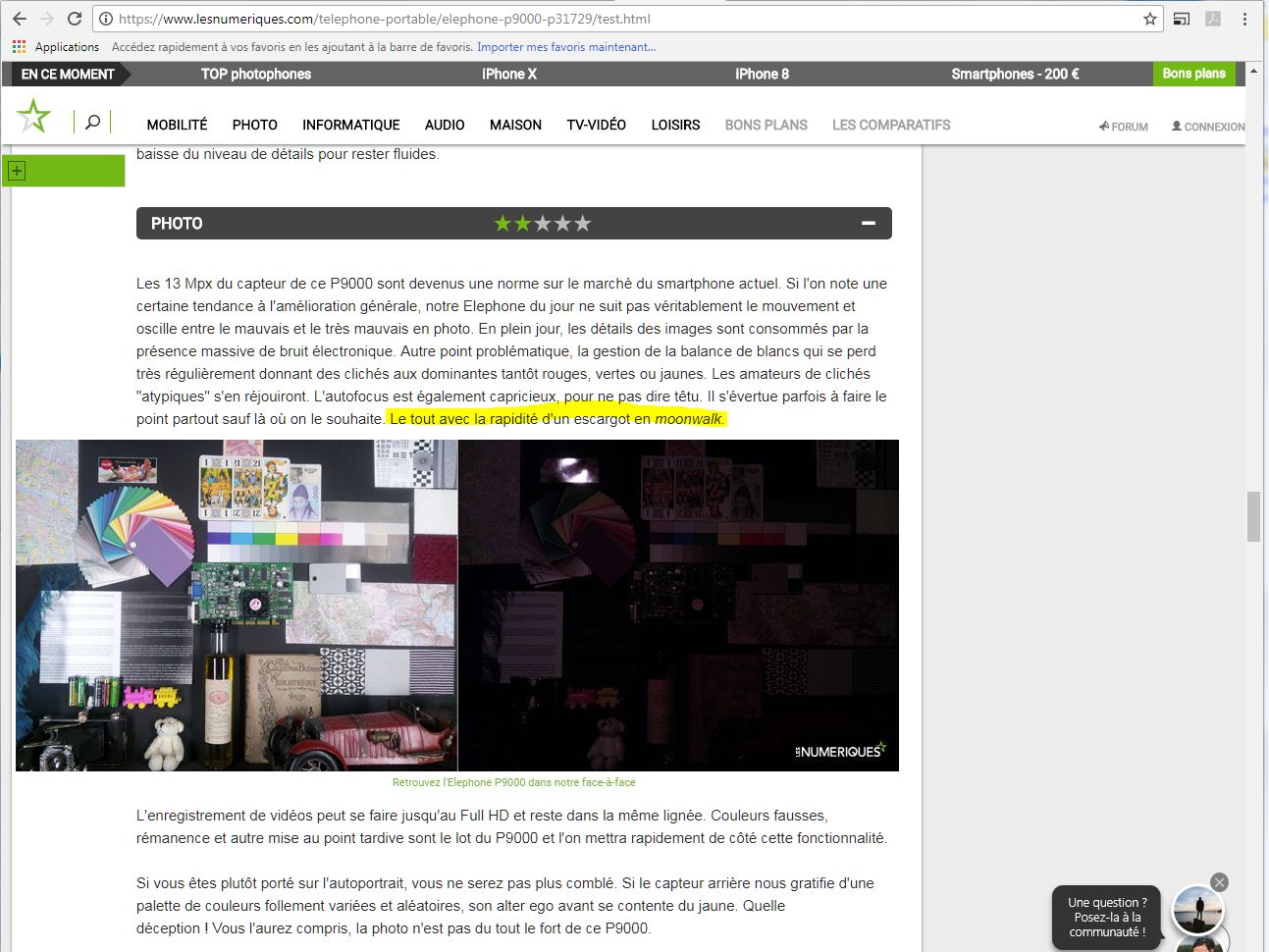The image size is (1269, 952).
Task: Open the MOBILITÉ navigation menu
Action: pyautogui.click(x=177, y=125)
